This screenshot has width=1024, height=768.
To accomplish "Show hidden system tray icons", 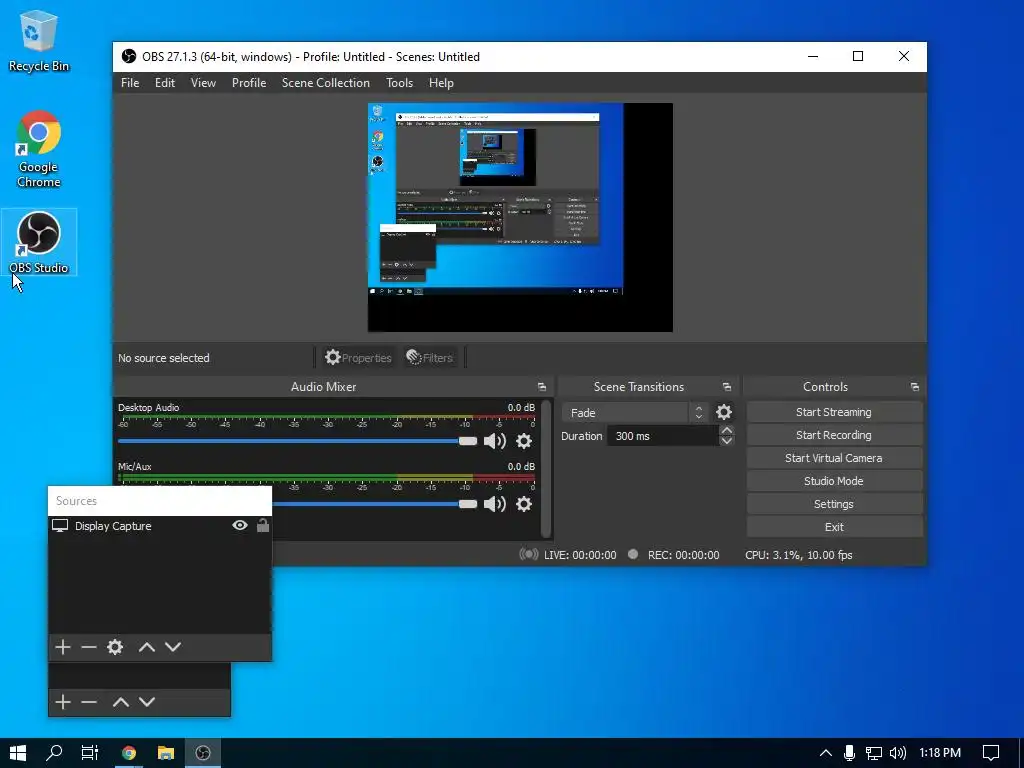I will click(x=825, y=753).
